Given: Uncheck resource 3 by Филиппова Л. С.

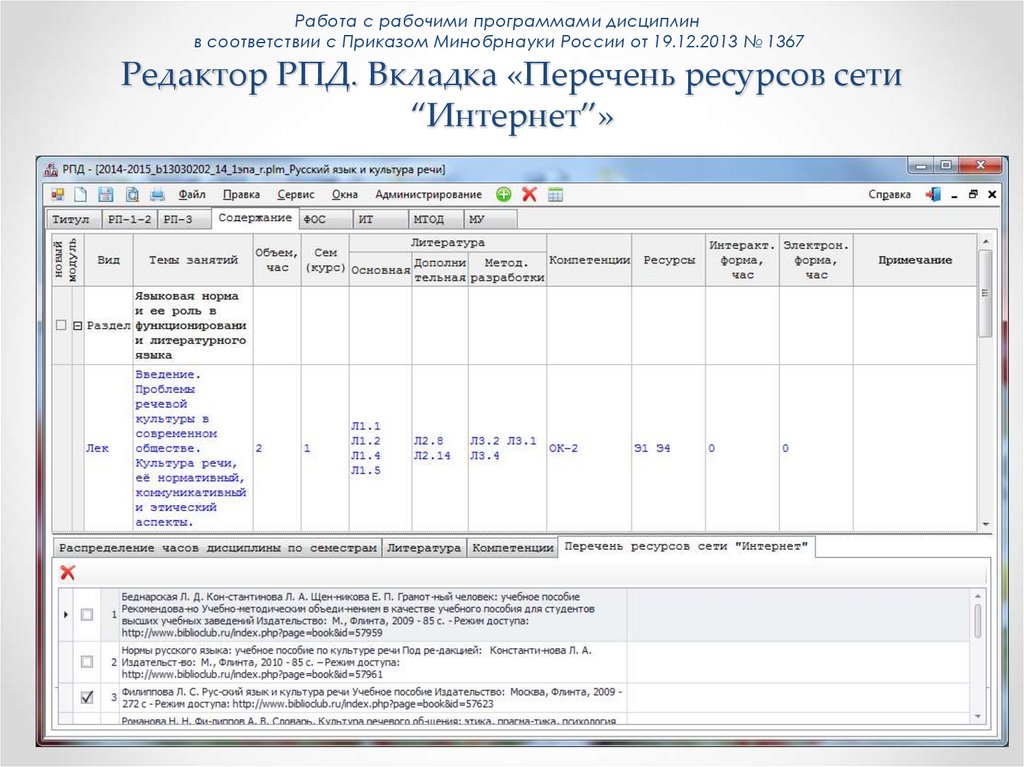Looking at the screenshot, I should click(x=85, y=697).
